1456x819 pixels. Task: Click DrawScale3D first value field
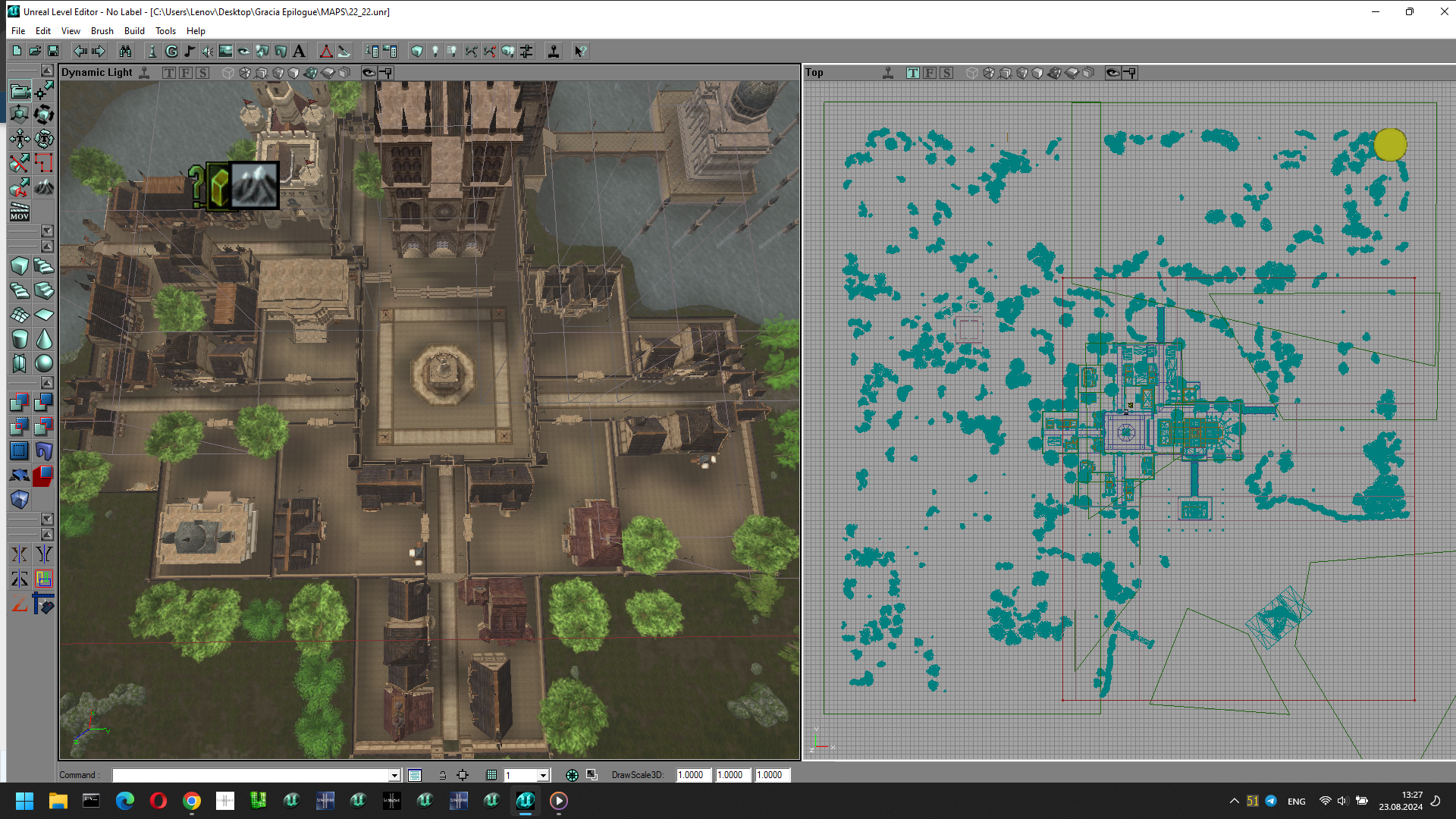click(x=693, y=775)
